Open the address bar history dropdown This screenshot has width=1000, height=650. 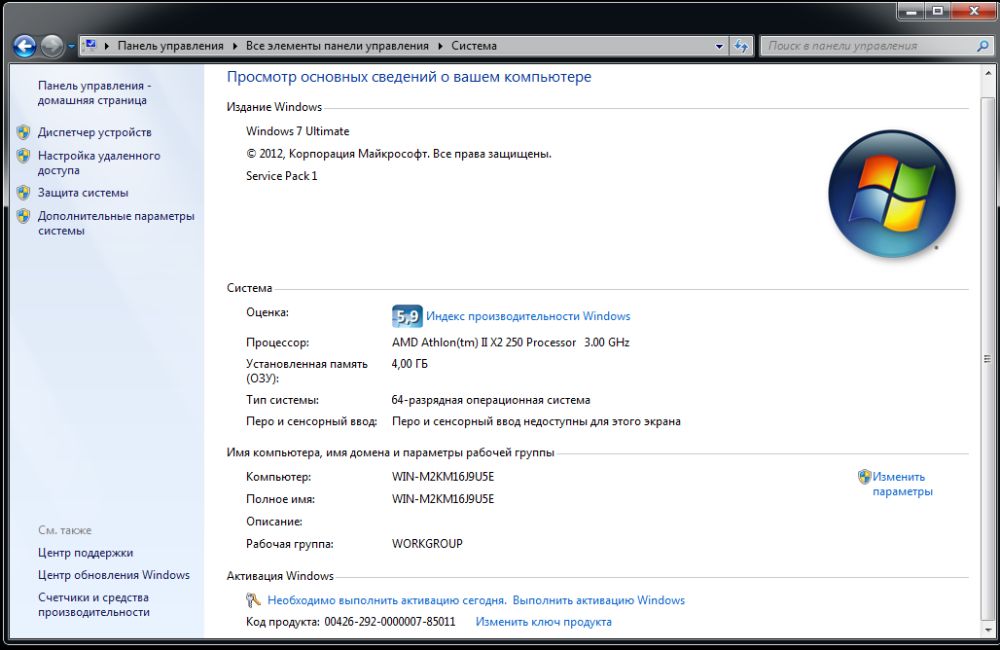coord(719,46)
